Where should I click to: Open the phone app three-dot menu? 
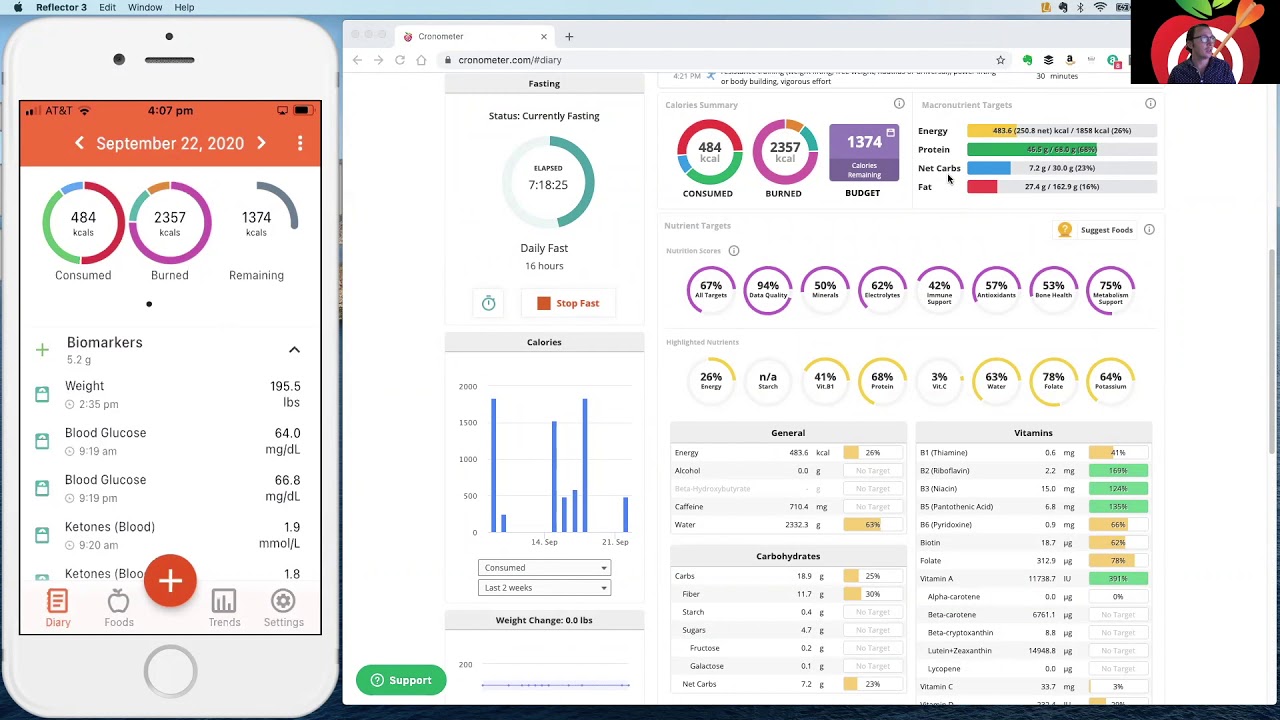pyautogui.click(x=300, y=143)
